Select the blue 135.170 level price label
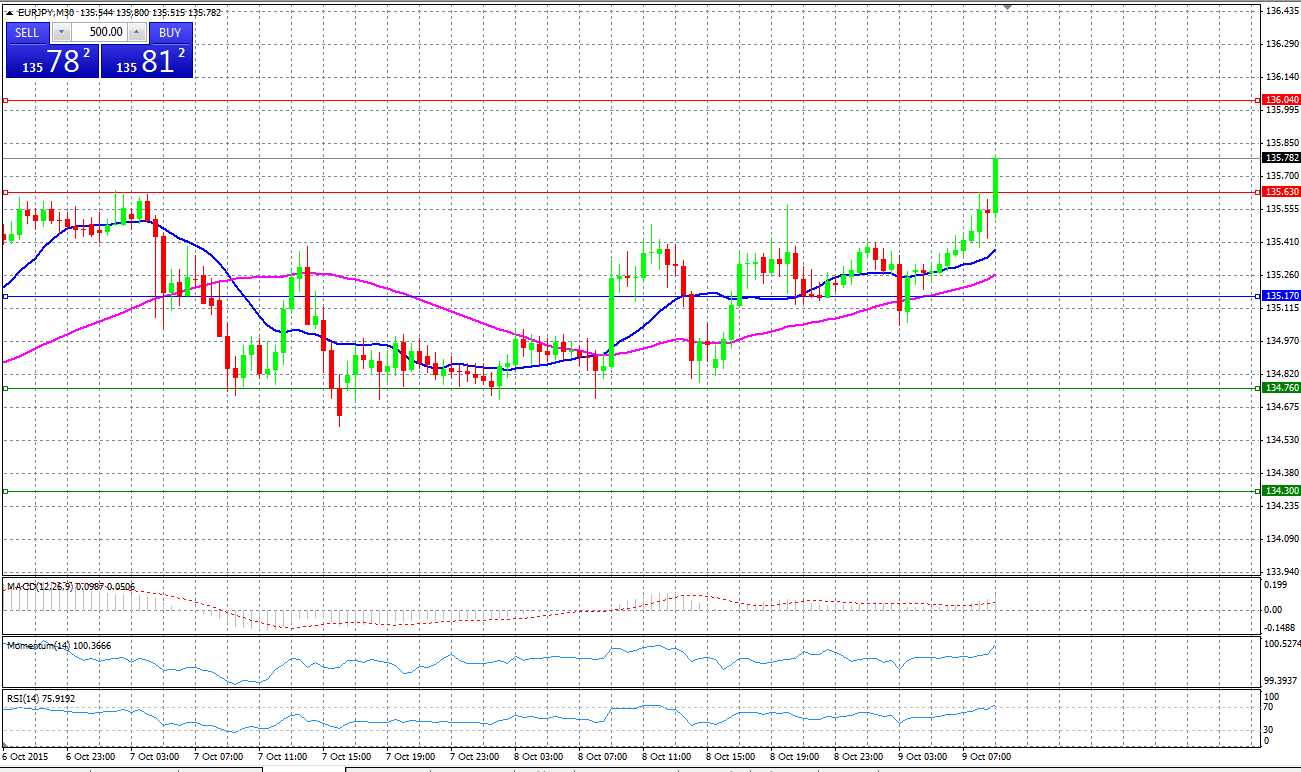1301x772 pixels. coord(1281,296)
